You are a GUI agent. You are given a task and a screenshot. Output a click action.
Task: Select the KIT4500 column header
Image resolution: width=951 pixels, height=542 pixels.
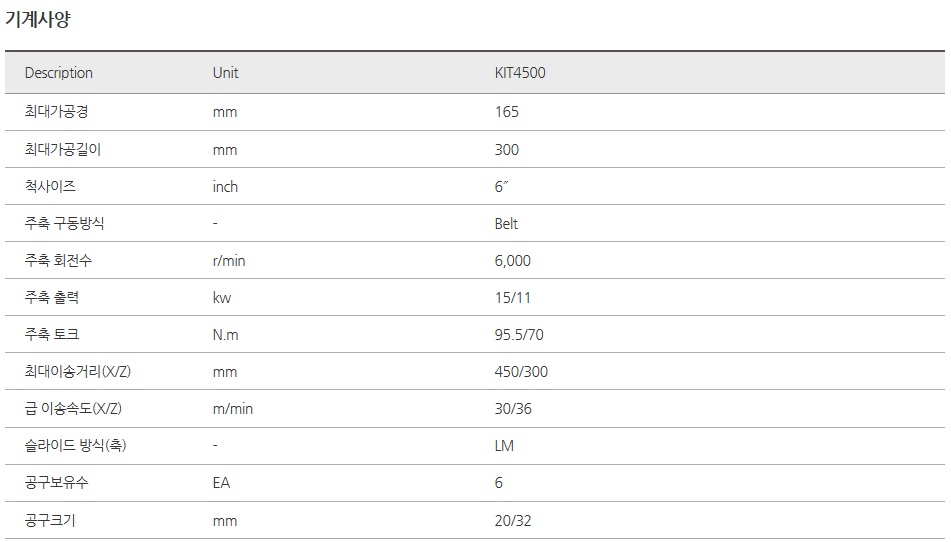coord(520,73)
